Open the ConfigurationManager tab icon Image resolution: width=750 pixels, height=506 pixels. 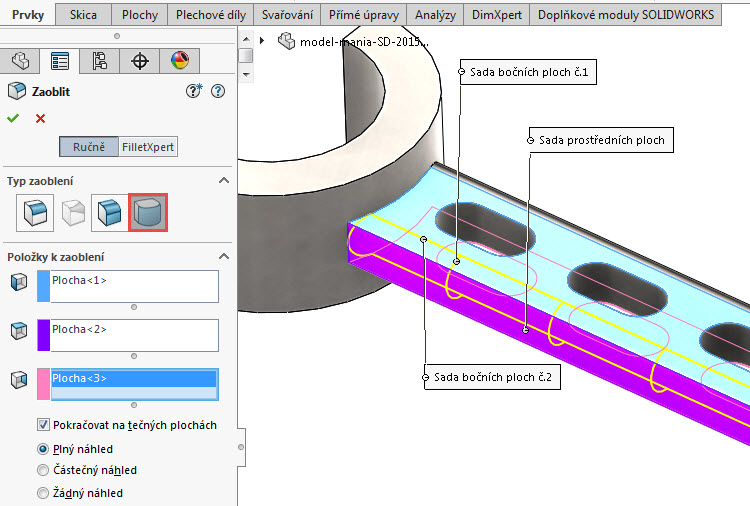(100, 61)
